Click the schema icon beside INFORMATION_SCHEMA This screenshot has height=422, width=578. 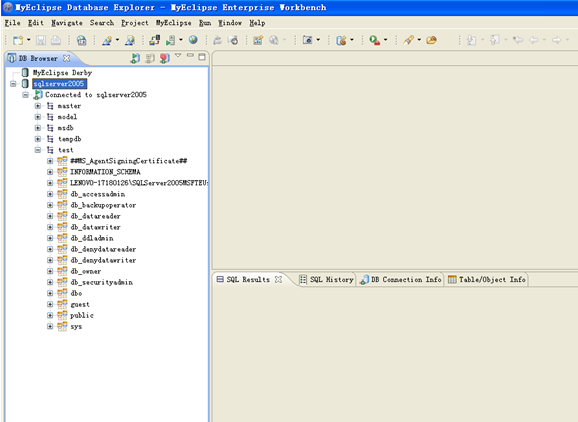[62, 172]
